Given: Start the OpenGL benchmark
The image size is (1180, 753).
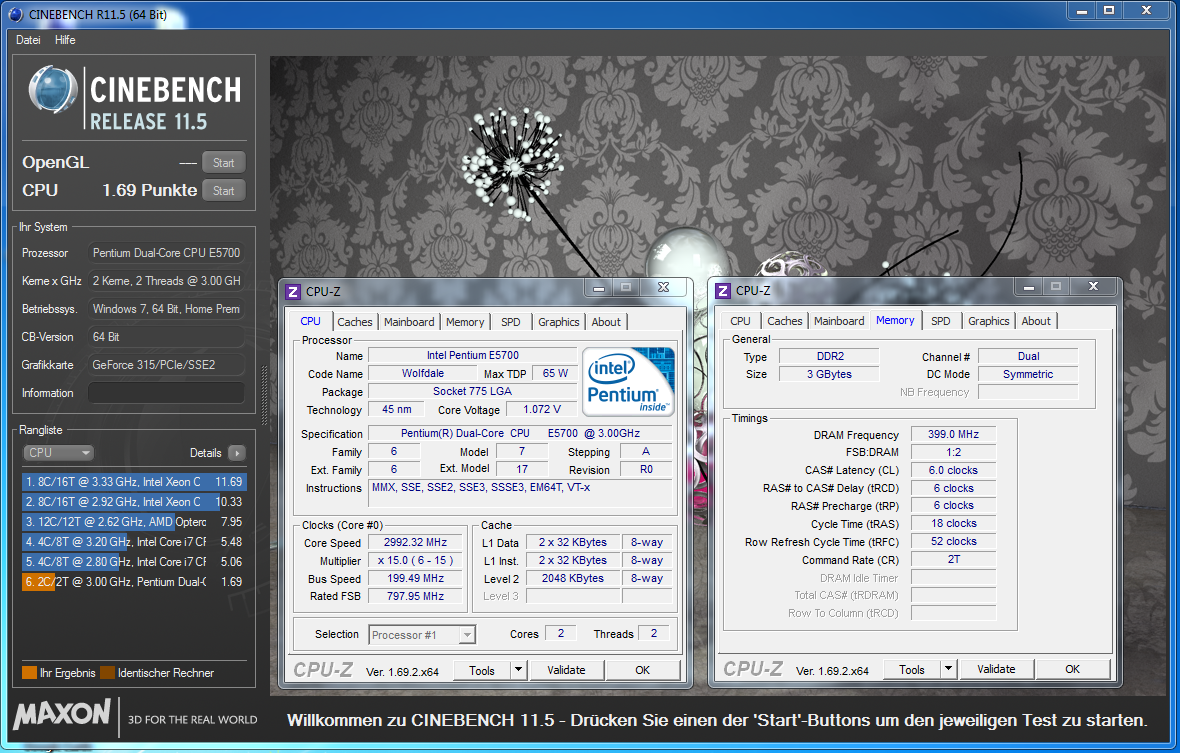Looking at the screenshot, I should (224, 162).
